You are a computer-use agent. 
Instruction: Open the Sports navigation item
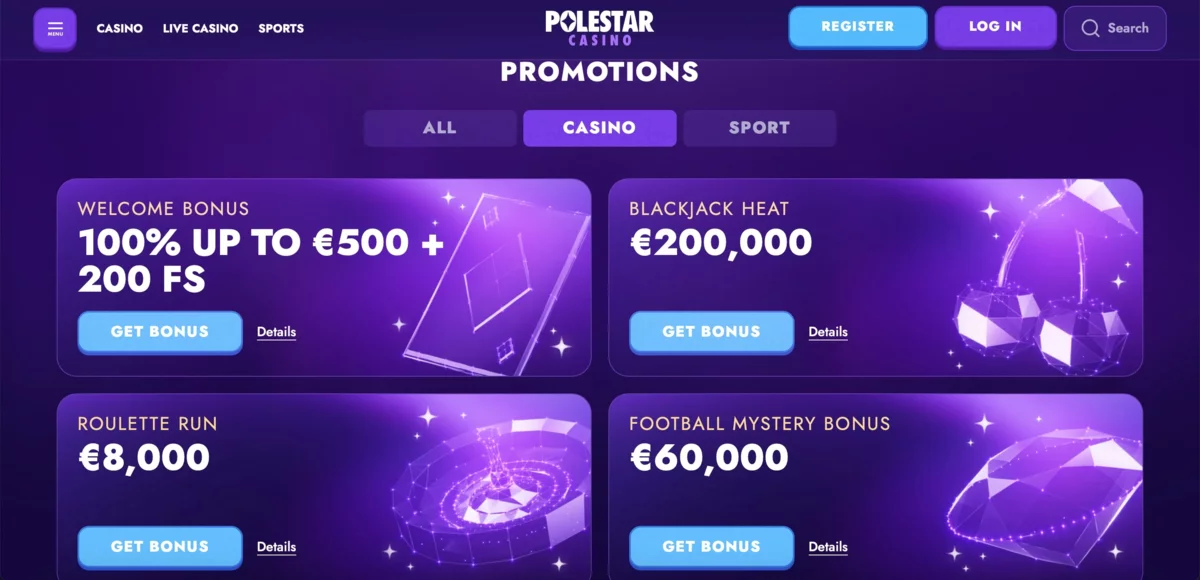281,28
